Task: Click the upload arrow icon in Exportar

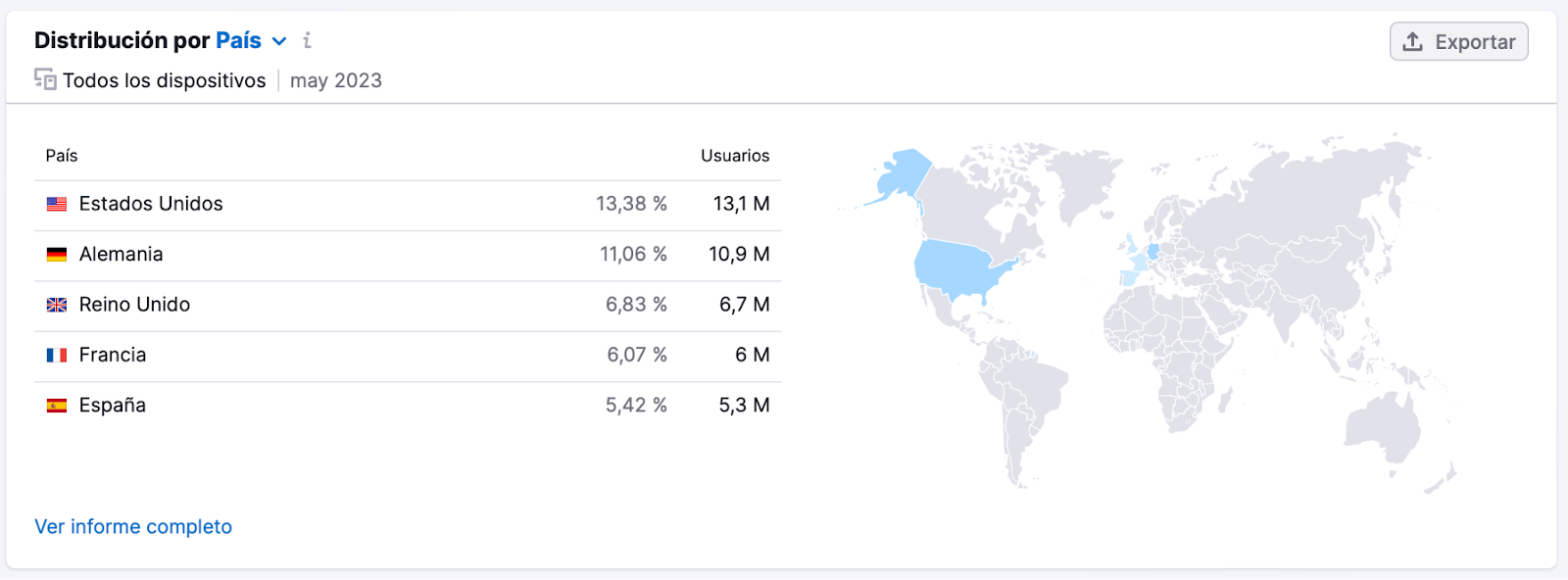Action: [x=1412, y=41]
